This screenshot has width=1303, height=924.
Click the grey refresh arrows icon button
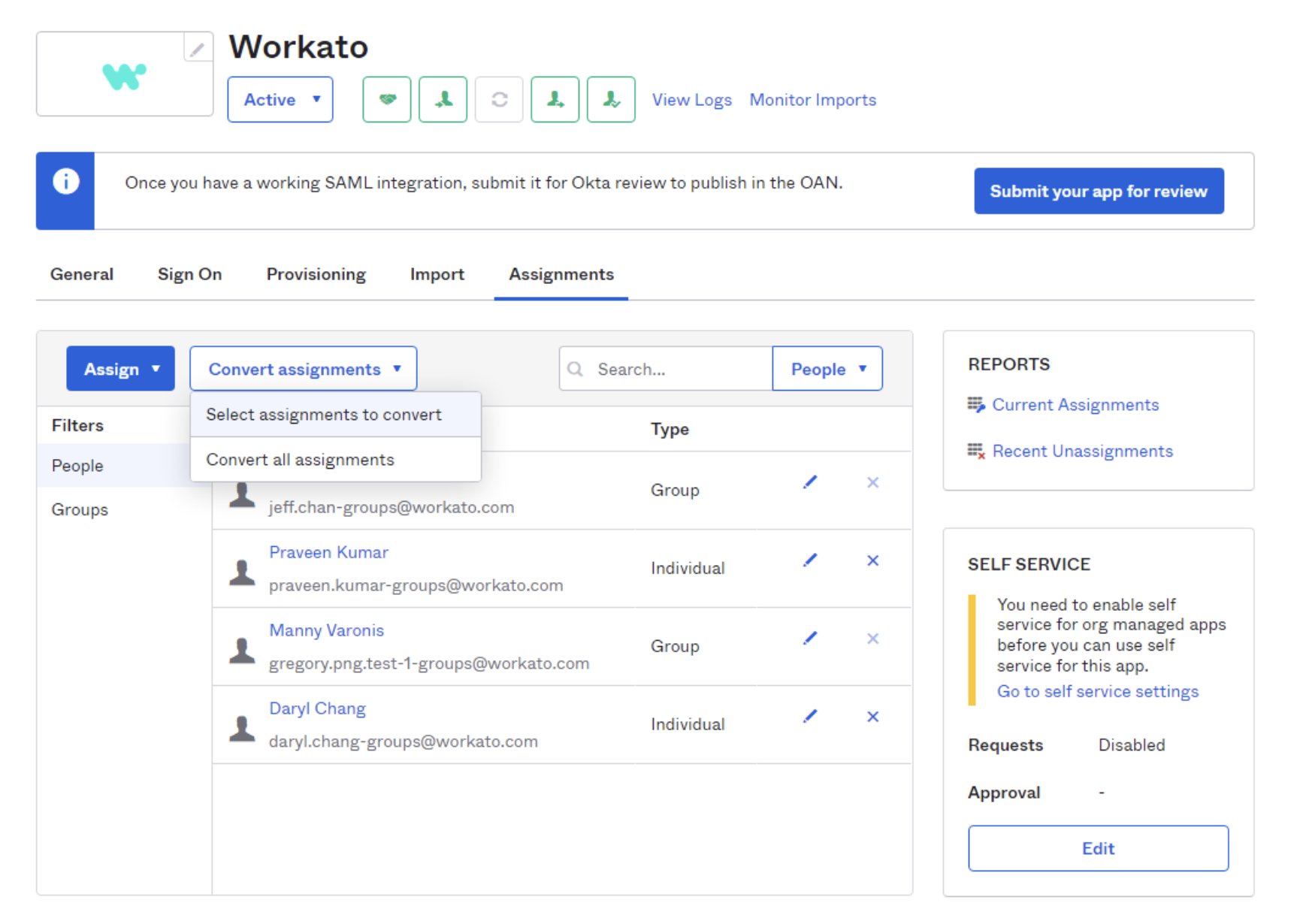point(499,99)
